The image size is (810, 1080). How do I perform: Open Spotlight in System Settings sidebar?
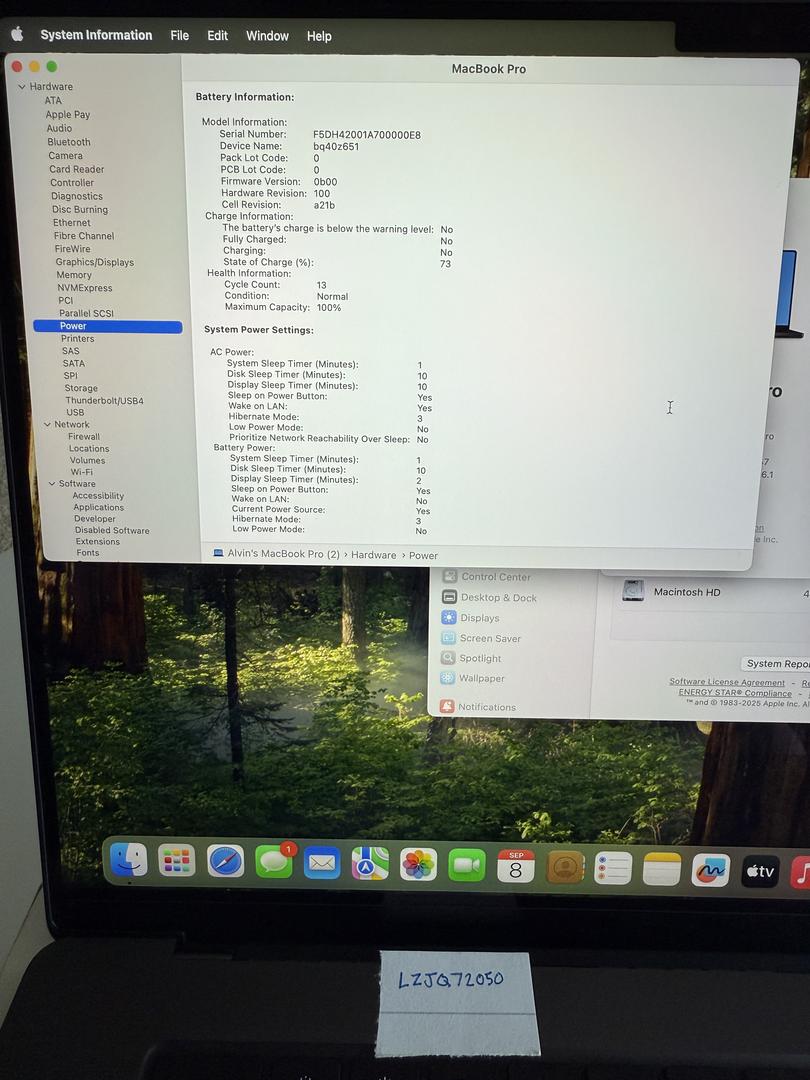click(471, 658)
